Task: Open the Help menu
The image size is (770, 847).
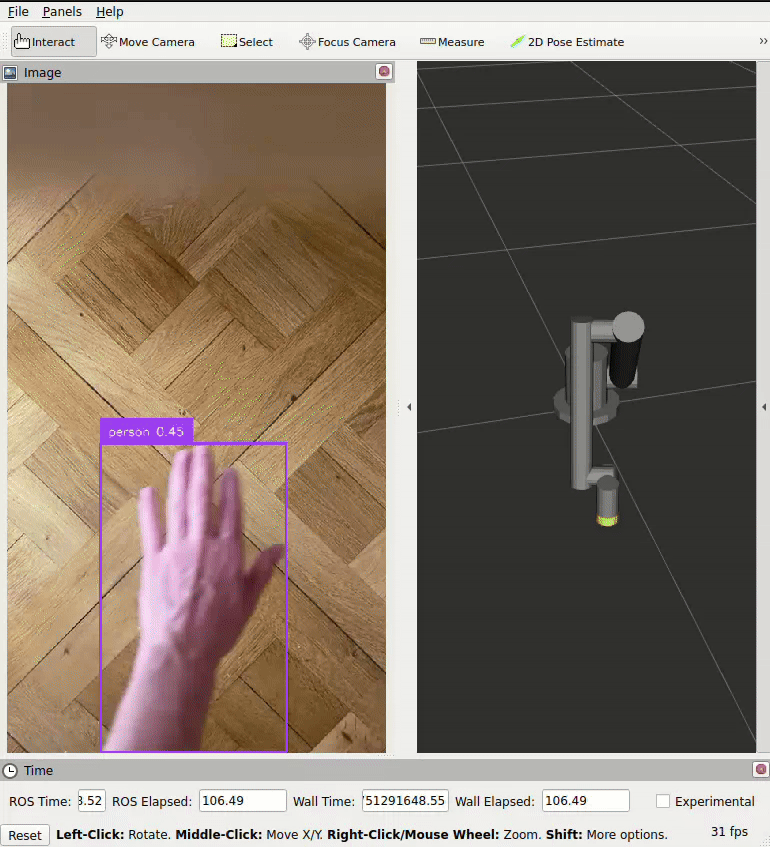Action: [110, 11]
